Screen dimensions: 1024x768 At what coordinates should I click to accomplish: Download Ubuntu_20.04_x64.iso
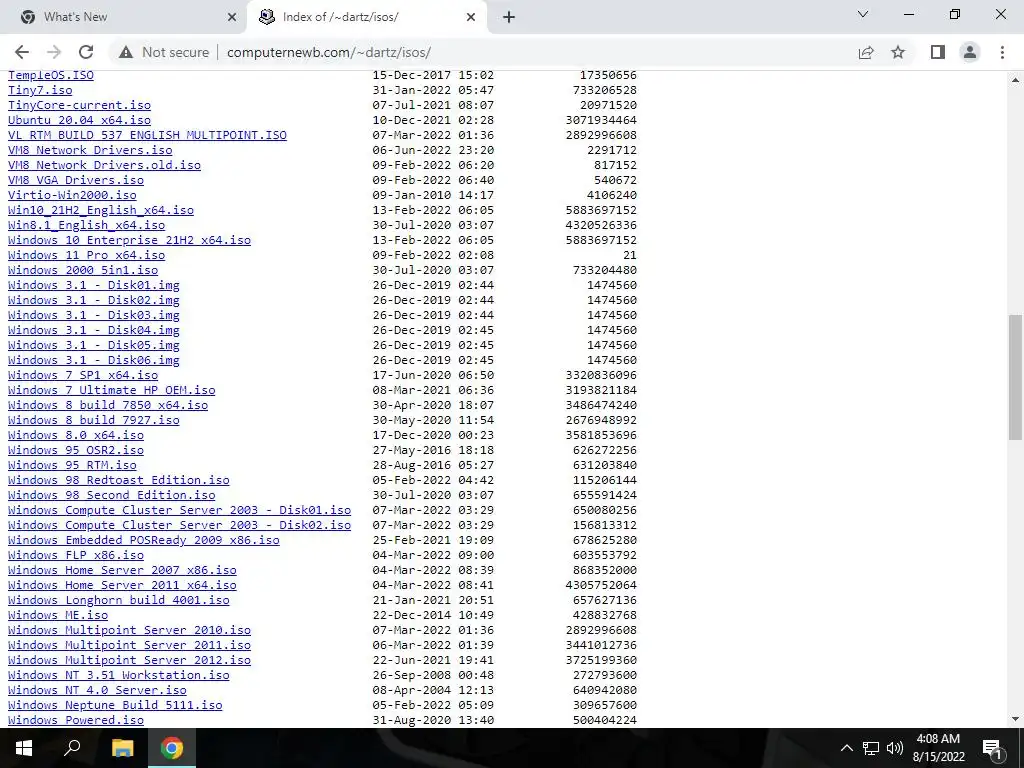(79, 120)
